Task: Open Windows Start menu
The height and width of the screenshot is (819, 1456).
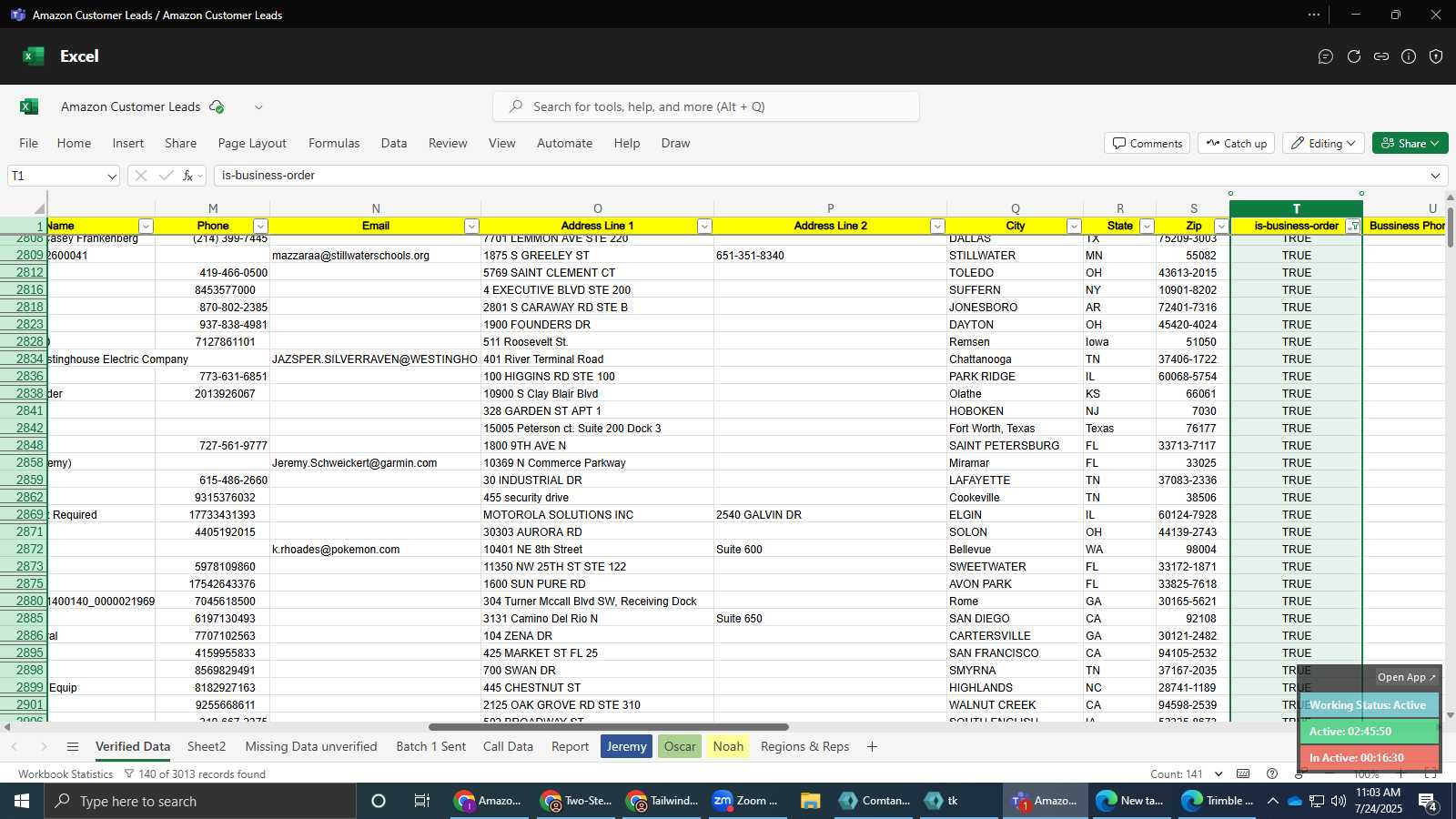Action: coord(22,801)
